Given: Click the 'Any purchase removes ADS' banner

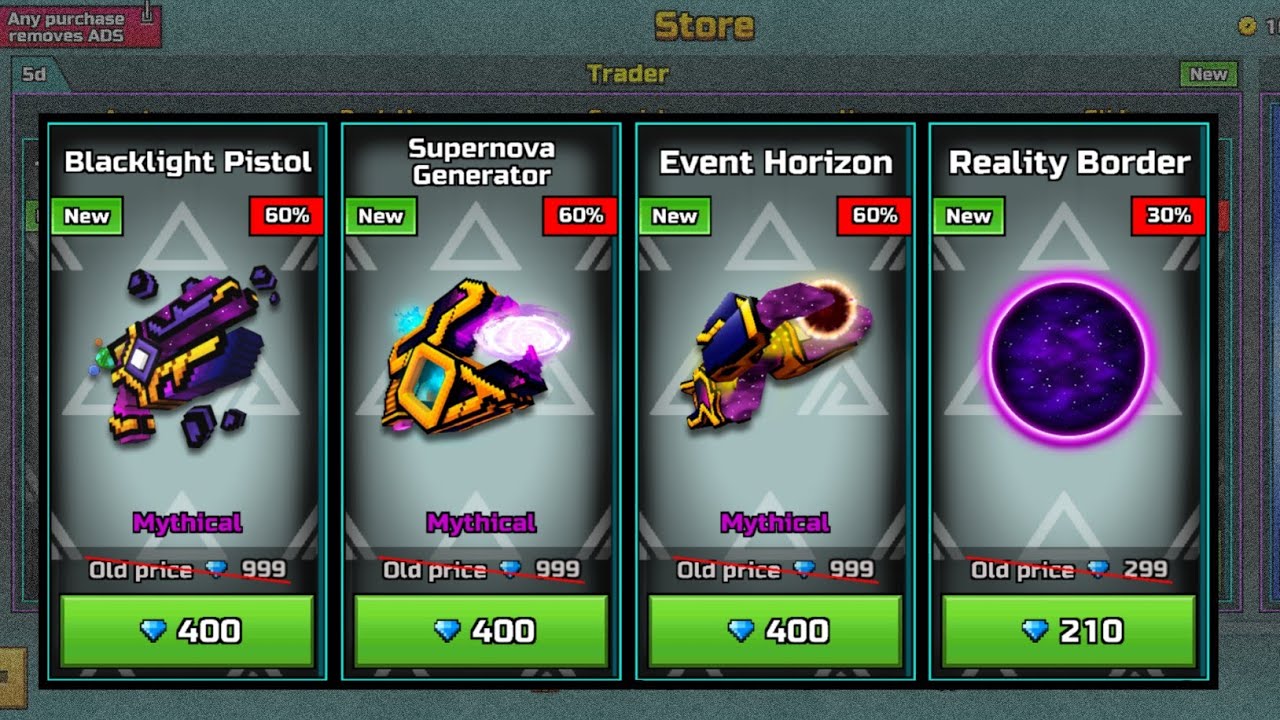Looking at the screenshot, I should tap(80, 26).
